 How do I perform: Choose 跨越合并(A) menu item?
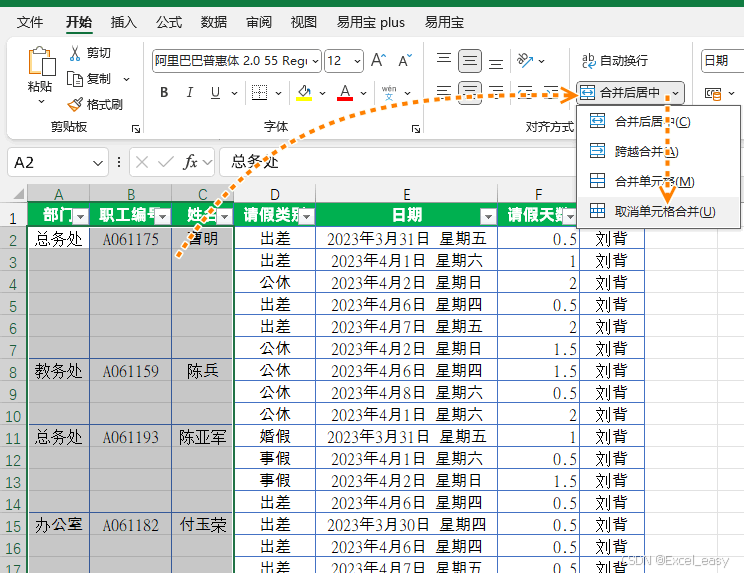click(659, 151)
